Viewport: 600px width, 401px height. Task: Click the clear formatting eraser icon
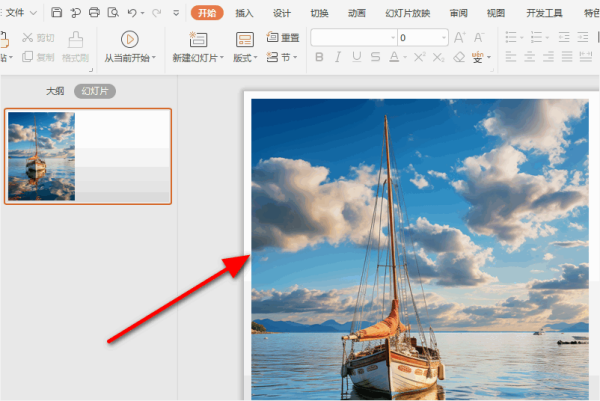coord(459,57)
